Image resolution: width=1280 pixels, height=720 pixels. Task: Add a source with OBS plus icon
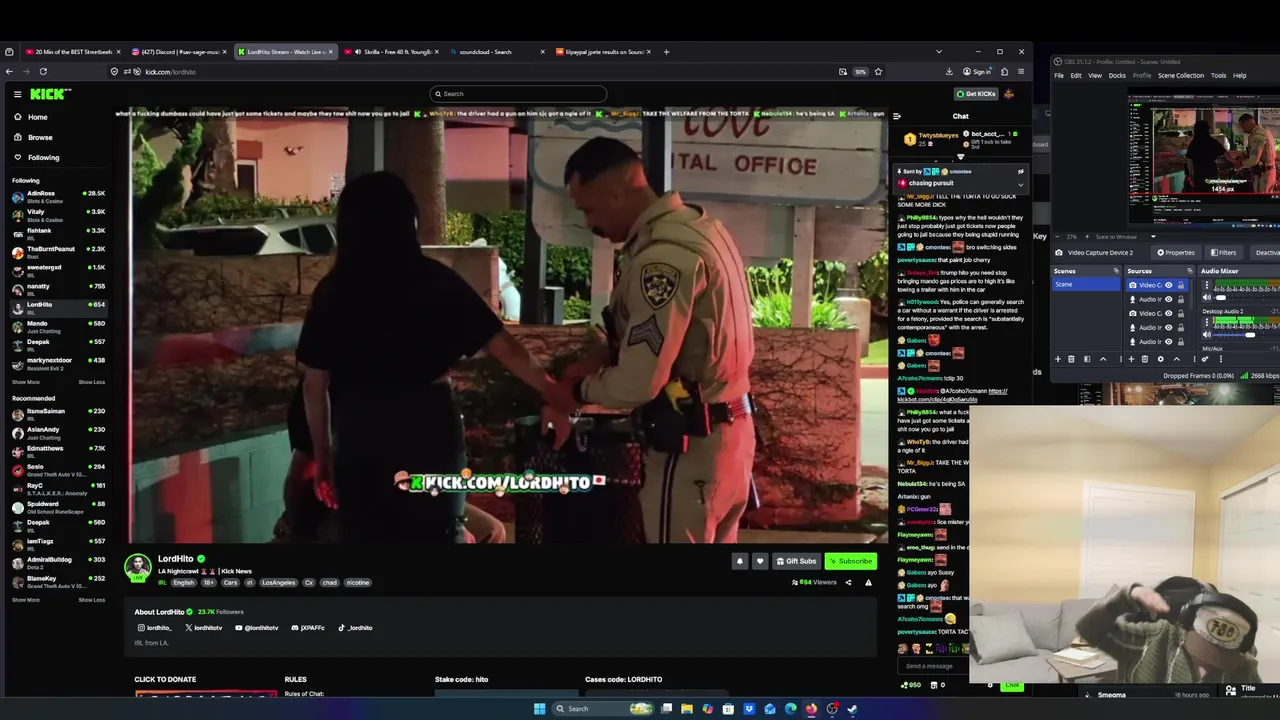click(1131, 359)
